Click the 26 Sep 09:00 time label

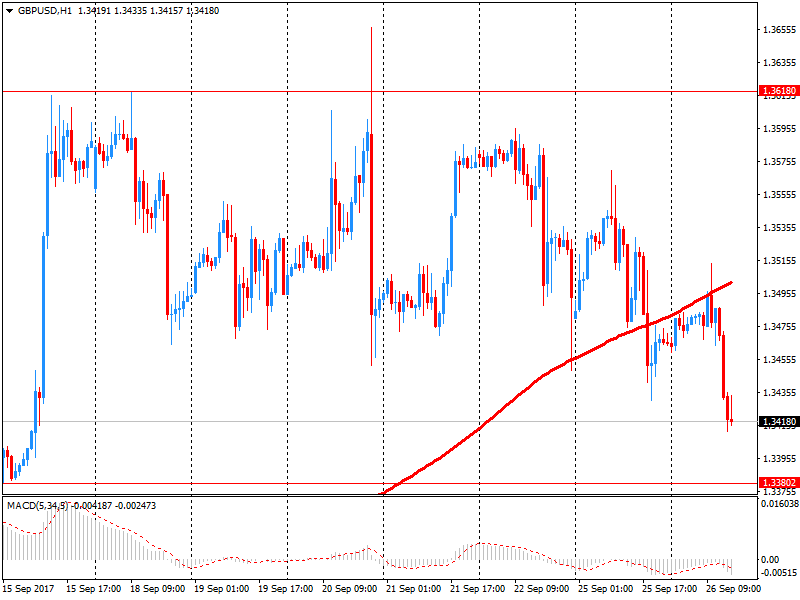point(734,589)
